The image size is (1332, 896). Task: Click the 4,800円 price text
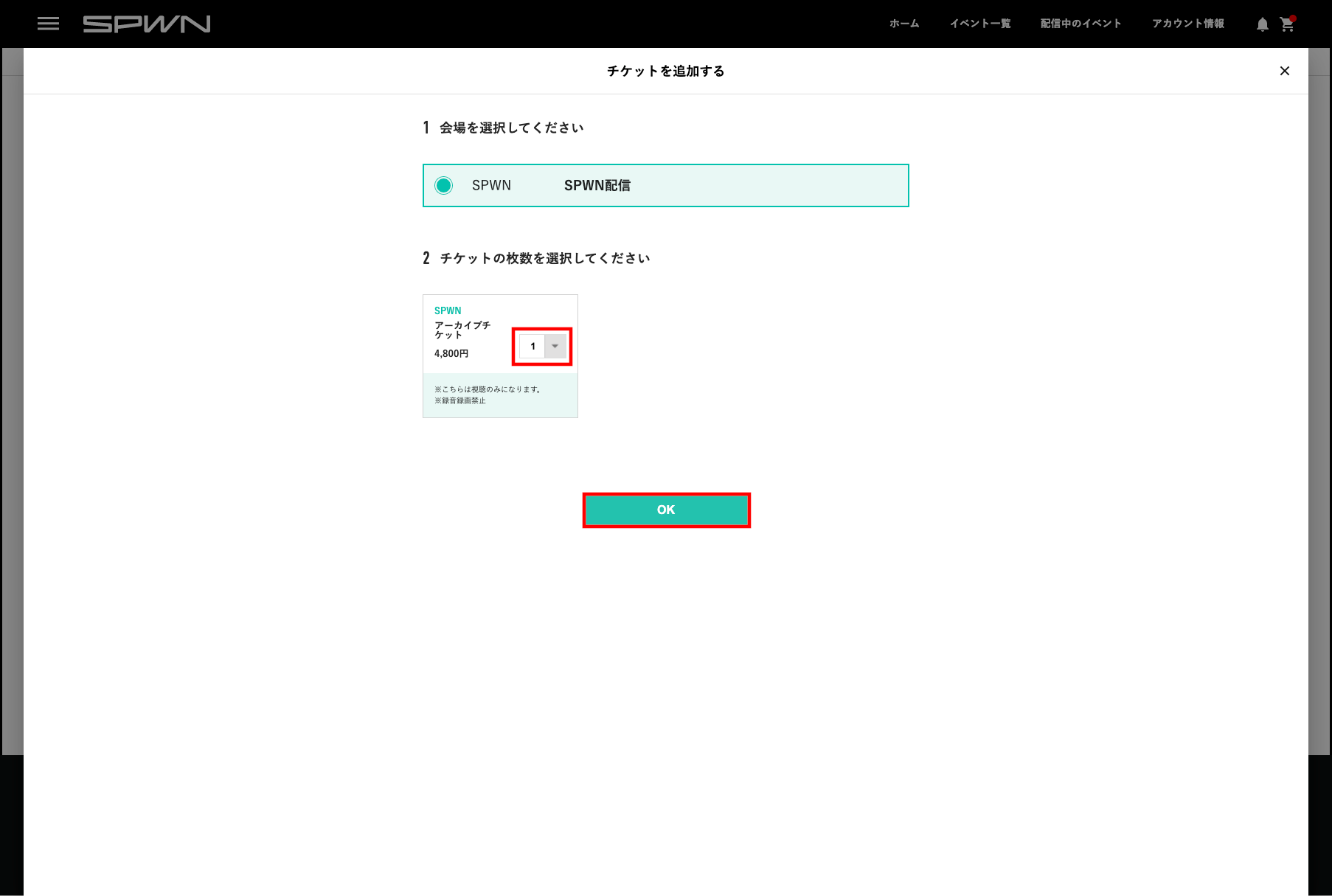(x=451, y=353)
